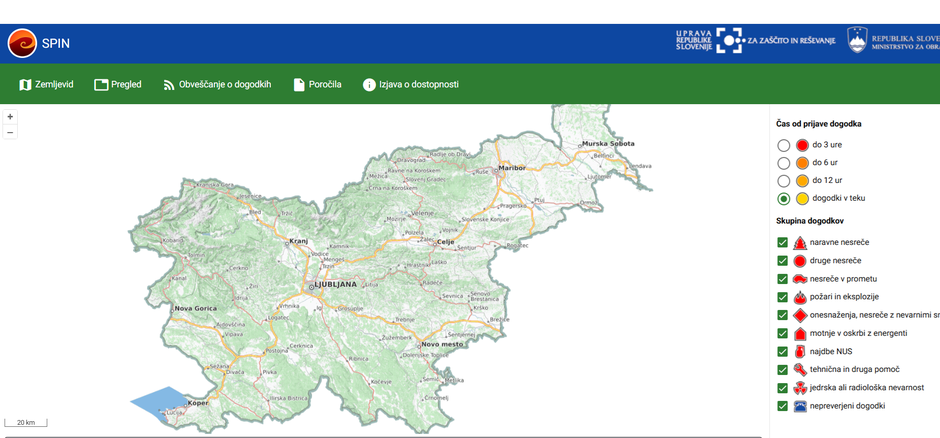Disable motnje v oskrbi z energenti checkbox
Image resolution: width=940 pixels, height=438 pixels.
click(783, 334)
